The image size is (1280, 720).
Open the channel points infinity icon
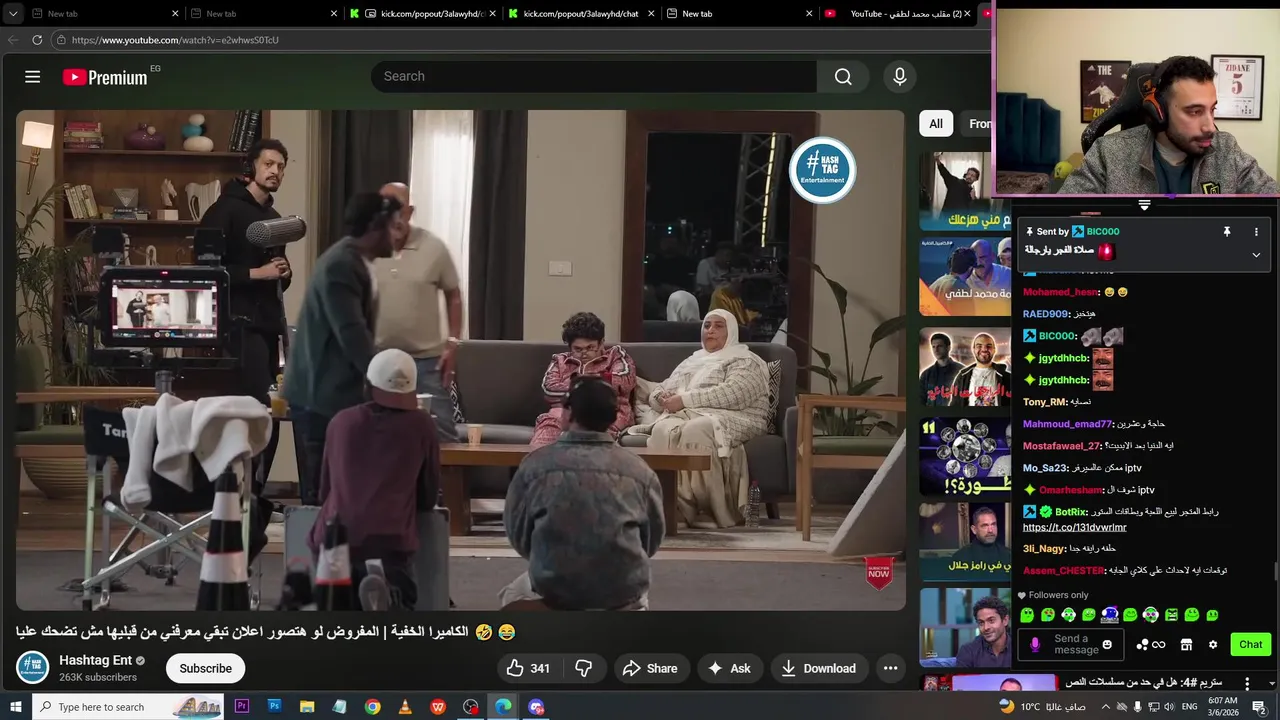pyautogui.click(x=1152, y=645)
